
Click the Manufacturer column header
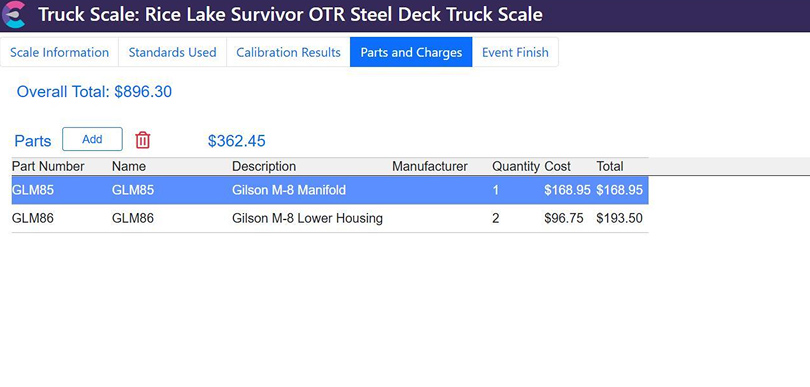click(430, 166)
